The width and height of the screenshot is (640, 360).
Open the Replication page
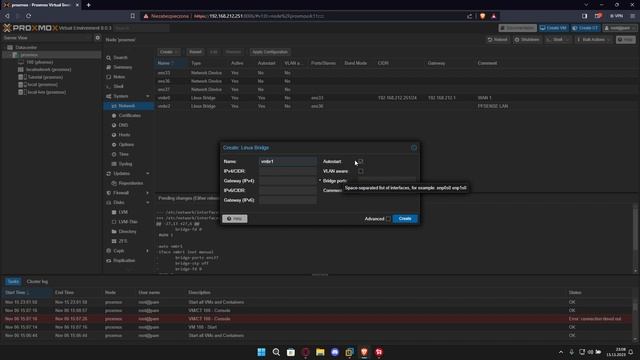124,260
